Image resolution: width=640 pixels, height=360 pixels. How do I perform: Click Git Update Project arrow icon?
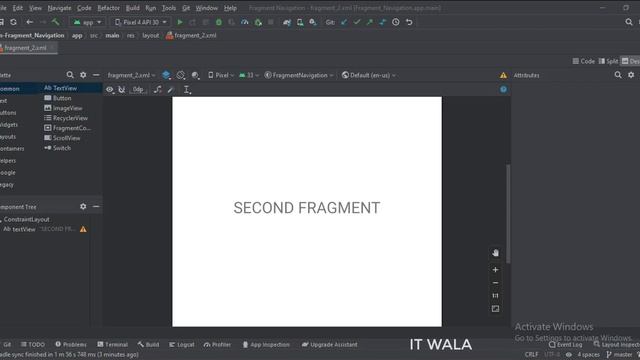[x=344, y=22]
